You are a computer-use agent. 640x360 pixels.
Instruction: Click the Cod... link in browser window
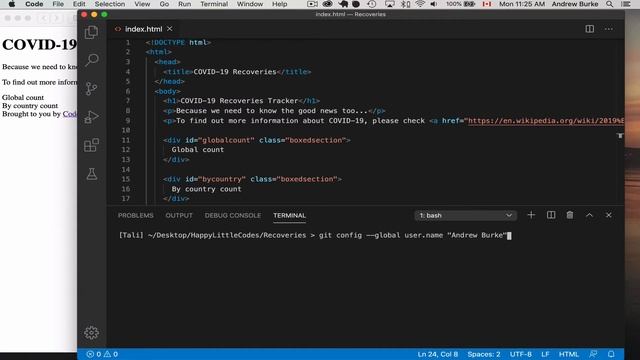coord(70,114)
